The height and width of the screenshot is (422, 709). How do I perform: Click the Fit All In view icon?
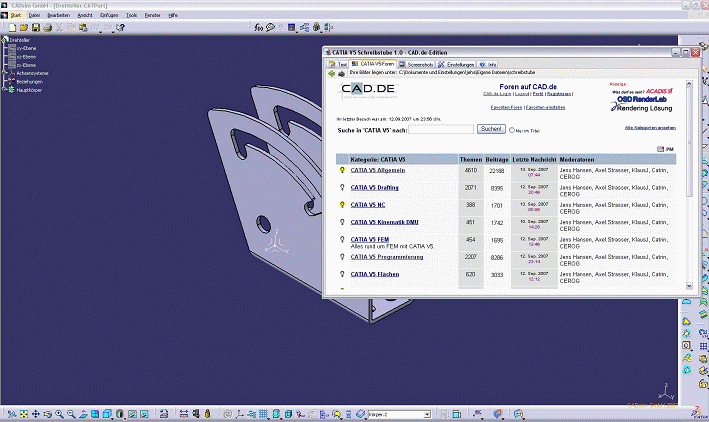click(24, 414)
